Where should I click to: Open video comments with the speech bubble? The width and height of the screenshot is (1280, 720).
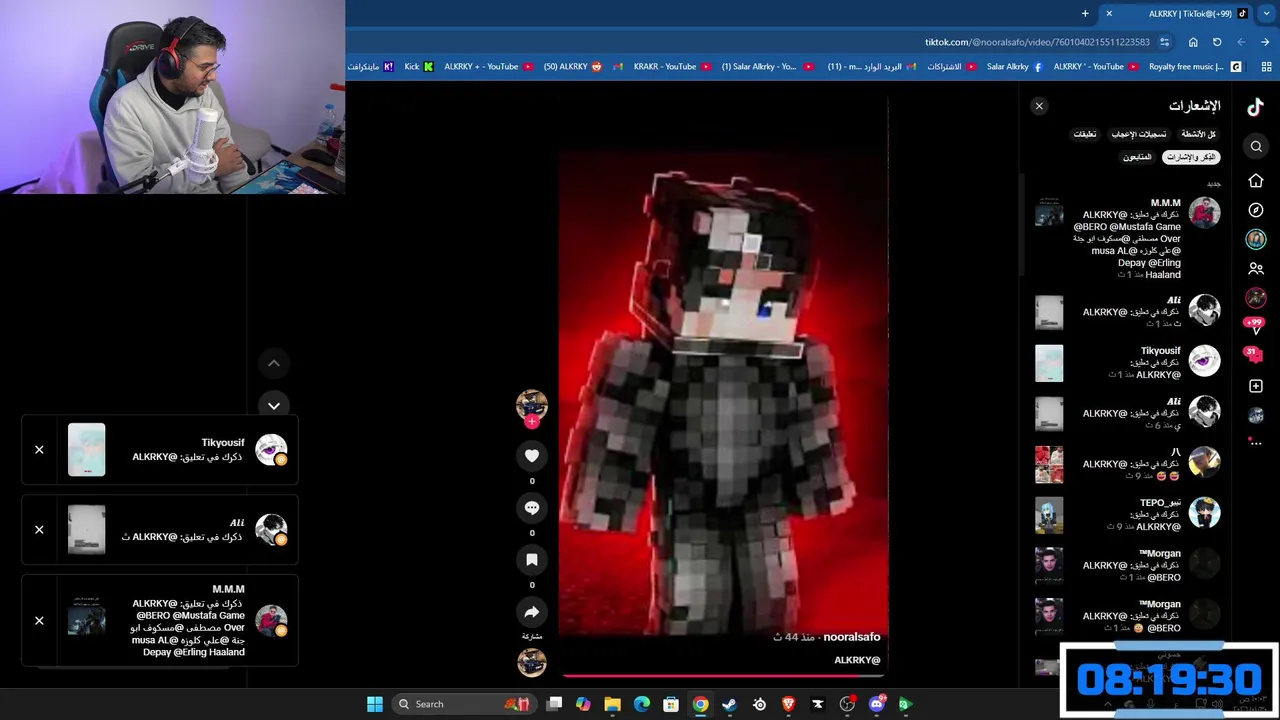(x=532, y=508)
